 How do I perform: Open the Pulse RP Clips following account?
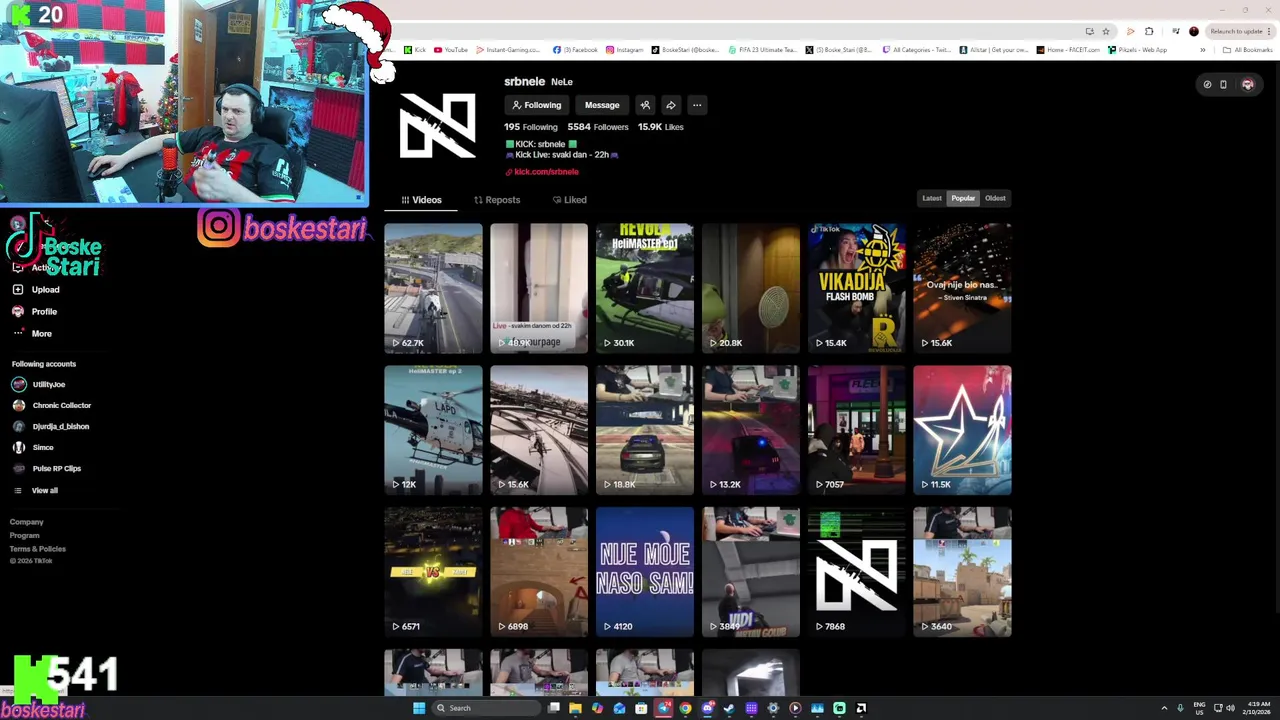[47, 469]
